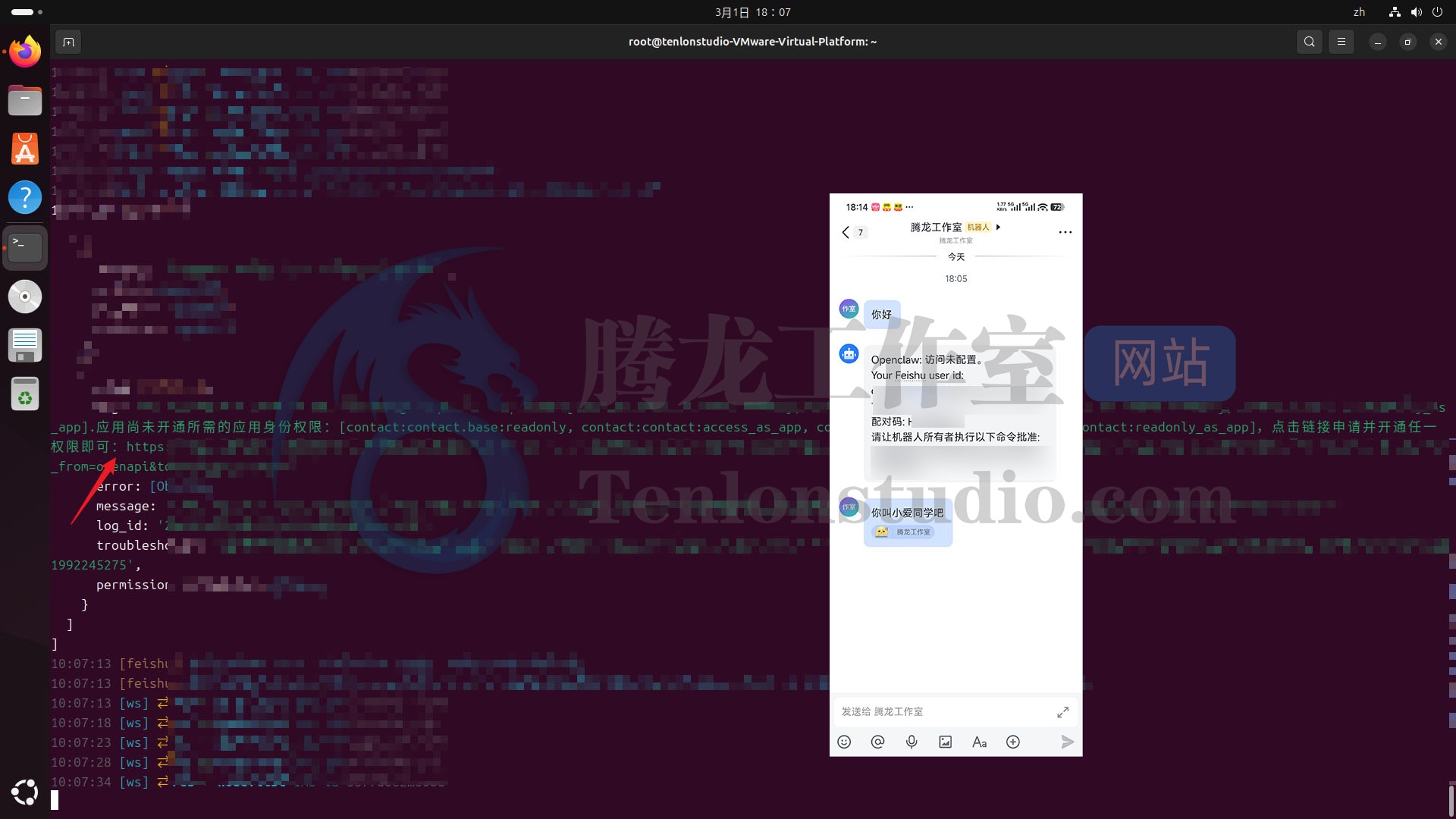
Task: Open the Trash in dock
Action: (25, 394)
